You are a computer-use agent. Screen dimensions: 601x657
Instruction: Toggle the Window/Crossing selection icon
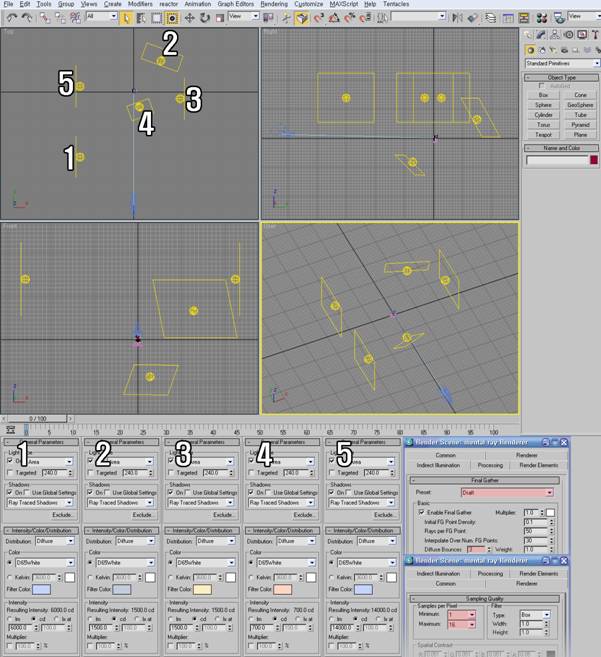tap(172, 18)
